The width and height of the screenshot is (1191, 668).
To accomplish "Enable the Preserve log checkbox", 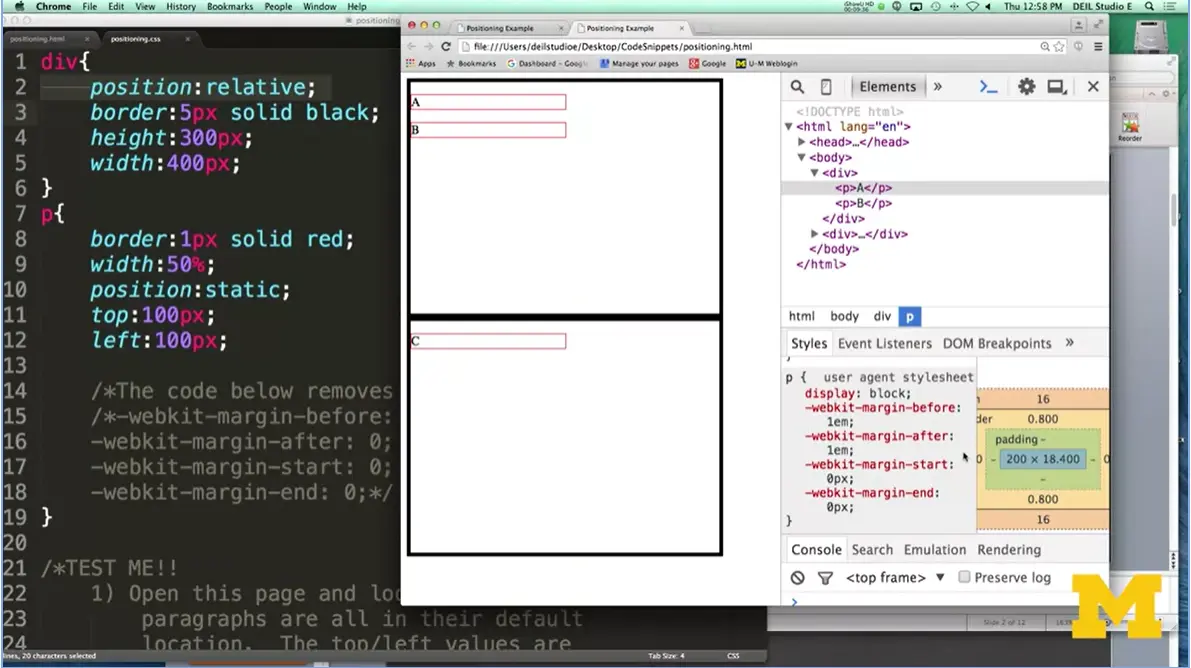I will click(x=963, y=577).
